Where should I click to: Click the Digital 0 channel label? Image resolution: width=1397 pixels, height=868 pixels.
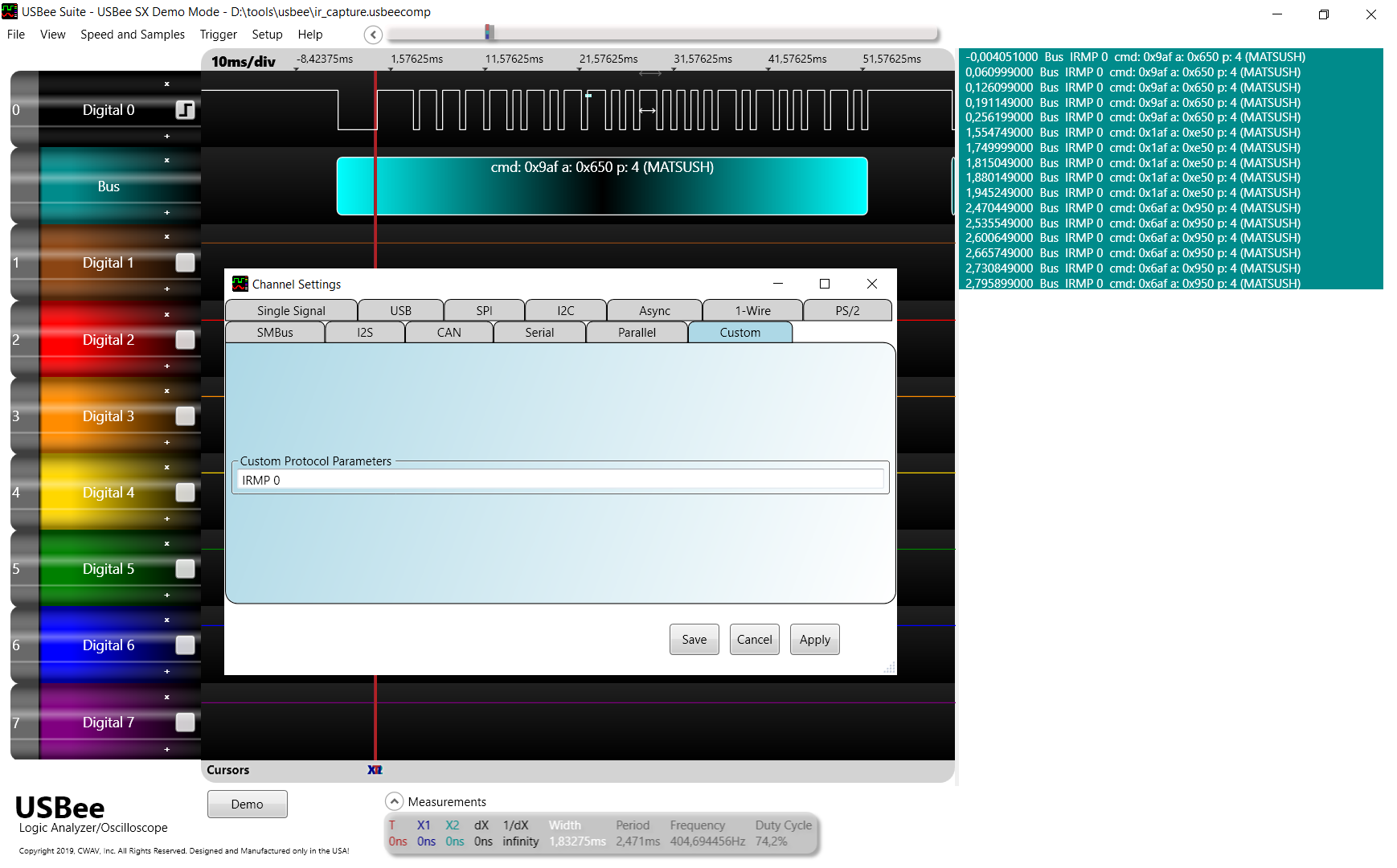109,110
